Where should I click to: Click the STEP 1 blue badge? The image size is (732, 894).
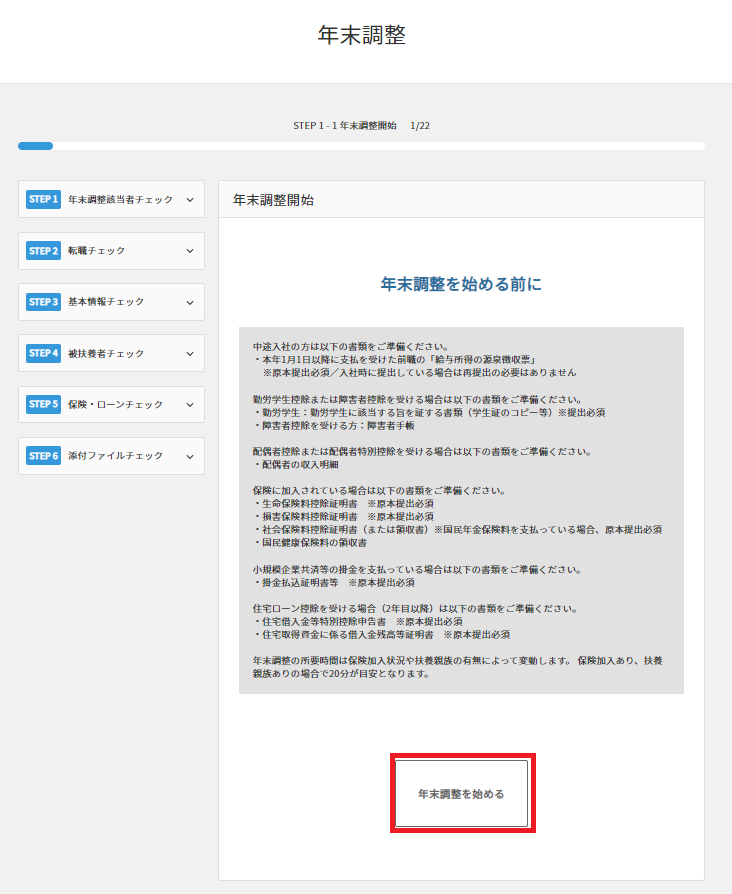[44, 199]
